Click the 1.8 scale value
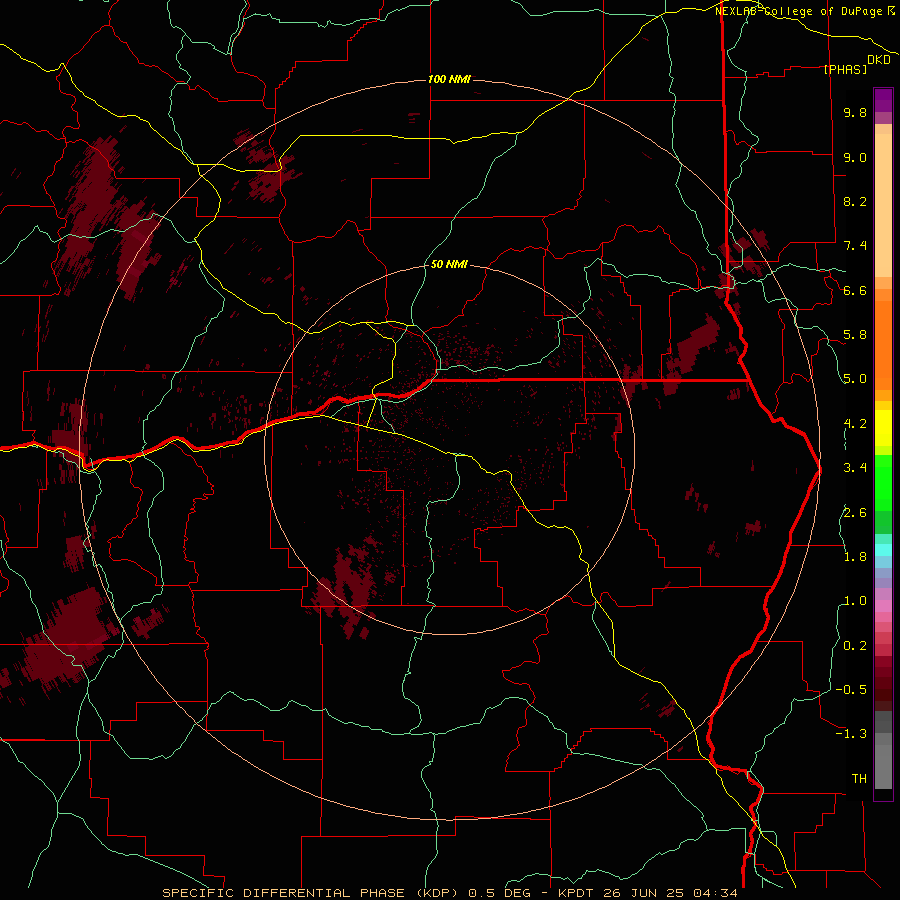 [855, 557]
